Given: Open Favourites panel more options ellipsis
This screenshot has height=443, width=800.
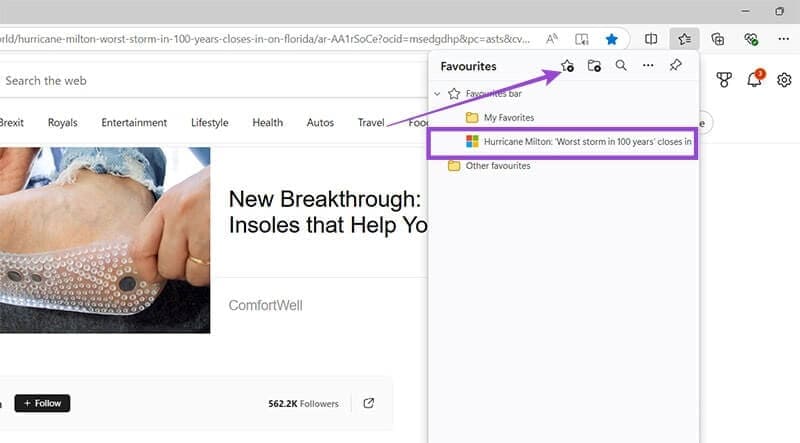Looking at the screenshot, I should tap(648, 65).
